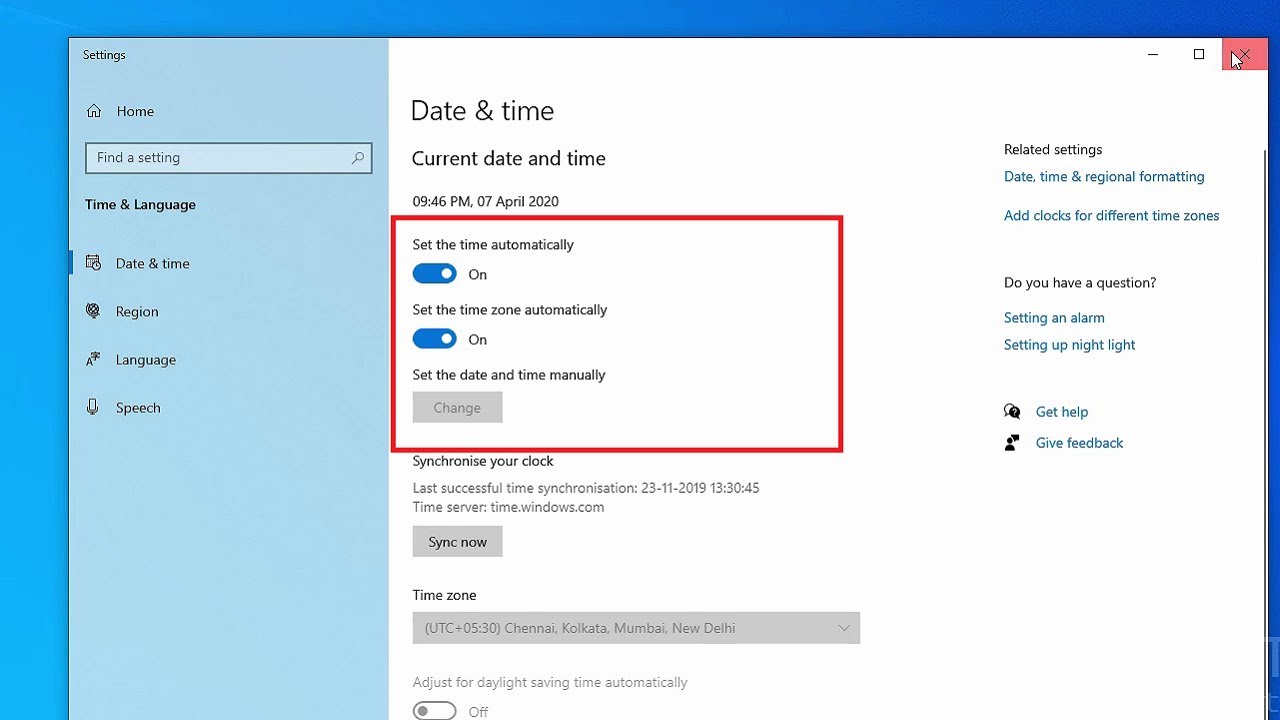Maximize the Settings window
The height and width of the screenshot is (720, 1280).
[x=1199, y=54]
